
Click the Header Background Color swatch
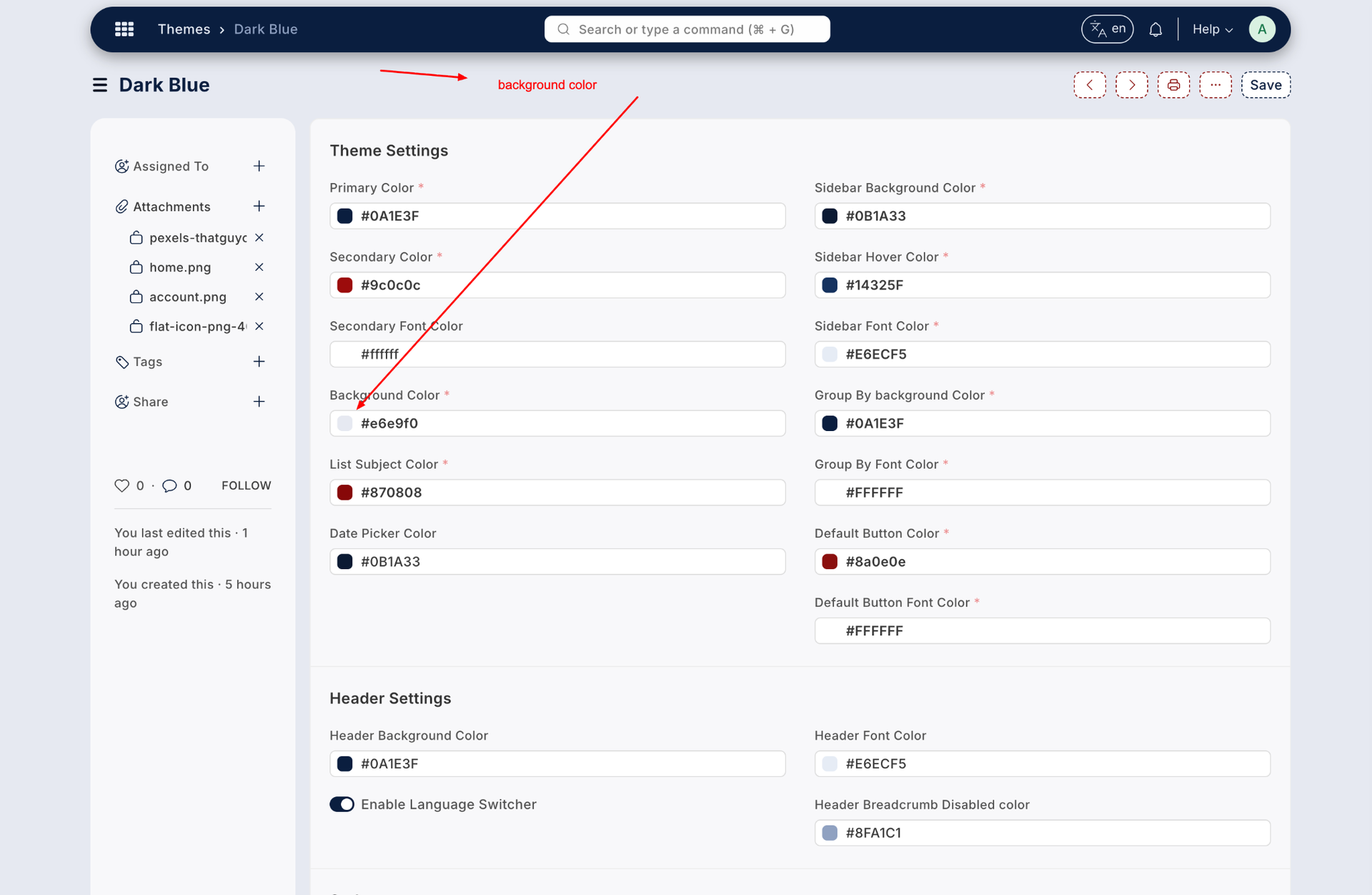345,763
